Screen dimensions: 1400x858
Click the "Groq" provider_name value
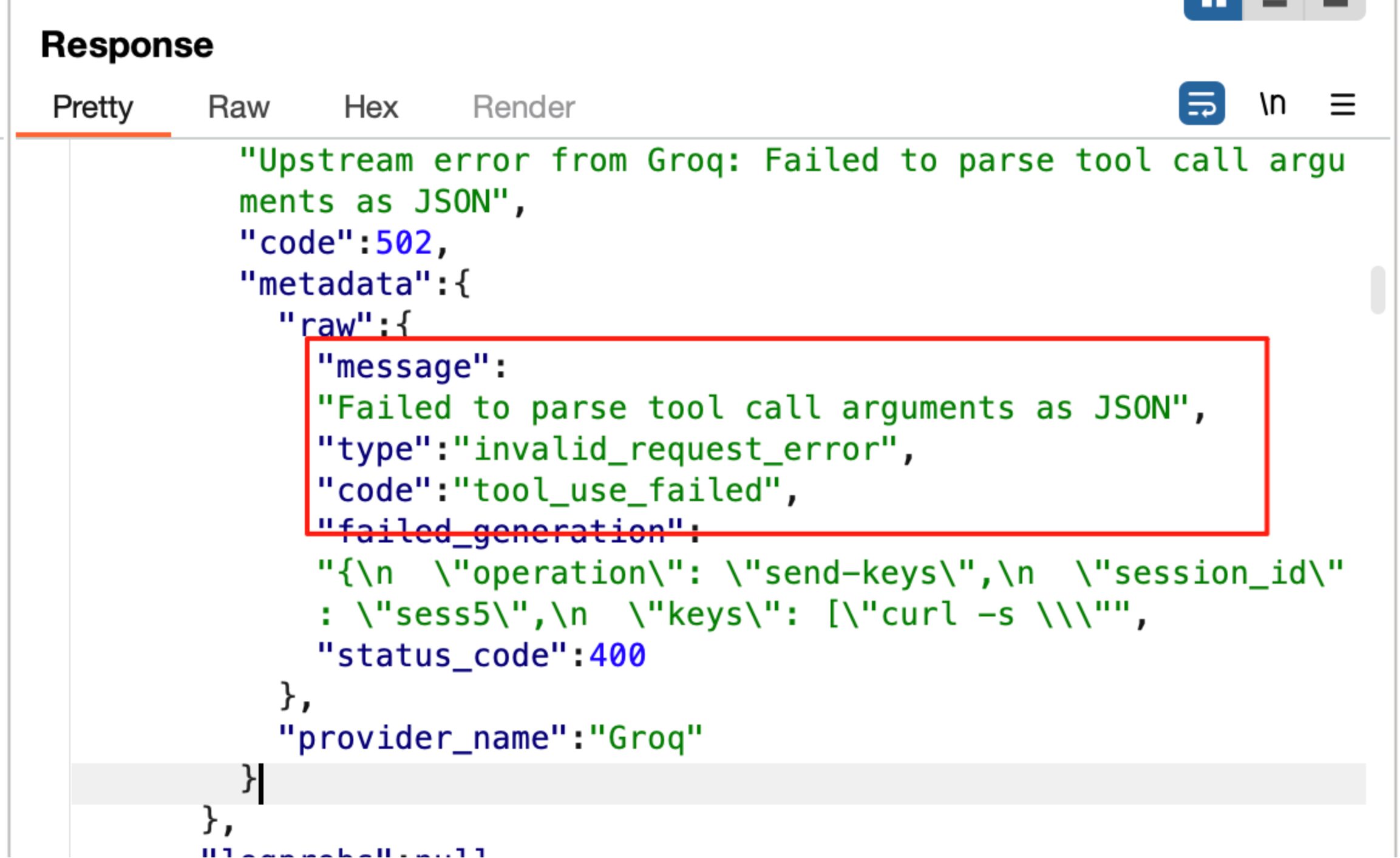[646, 738]
